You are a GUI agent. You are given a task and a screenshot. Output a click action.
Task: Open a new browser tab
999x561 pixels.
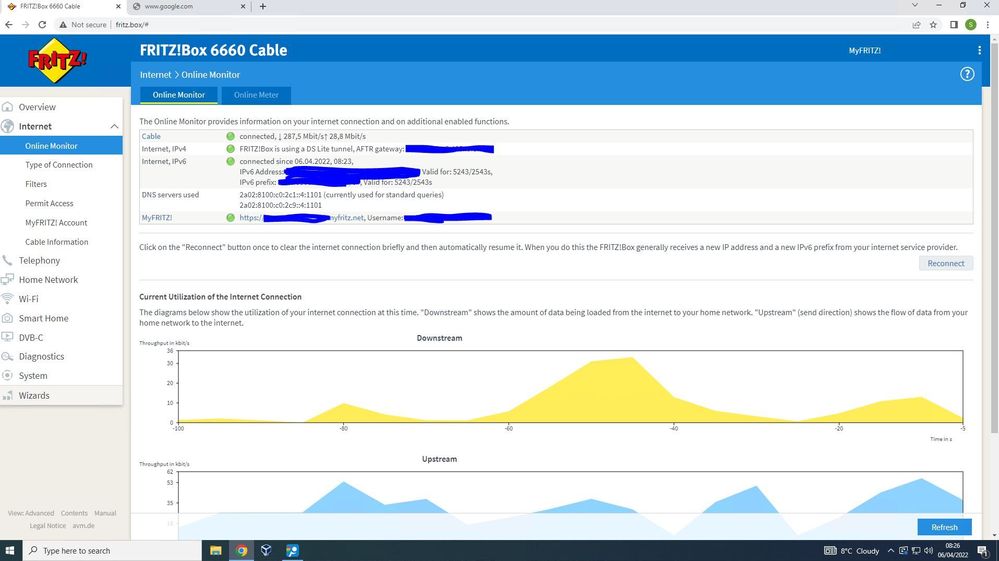[262, 6]
